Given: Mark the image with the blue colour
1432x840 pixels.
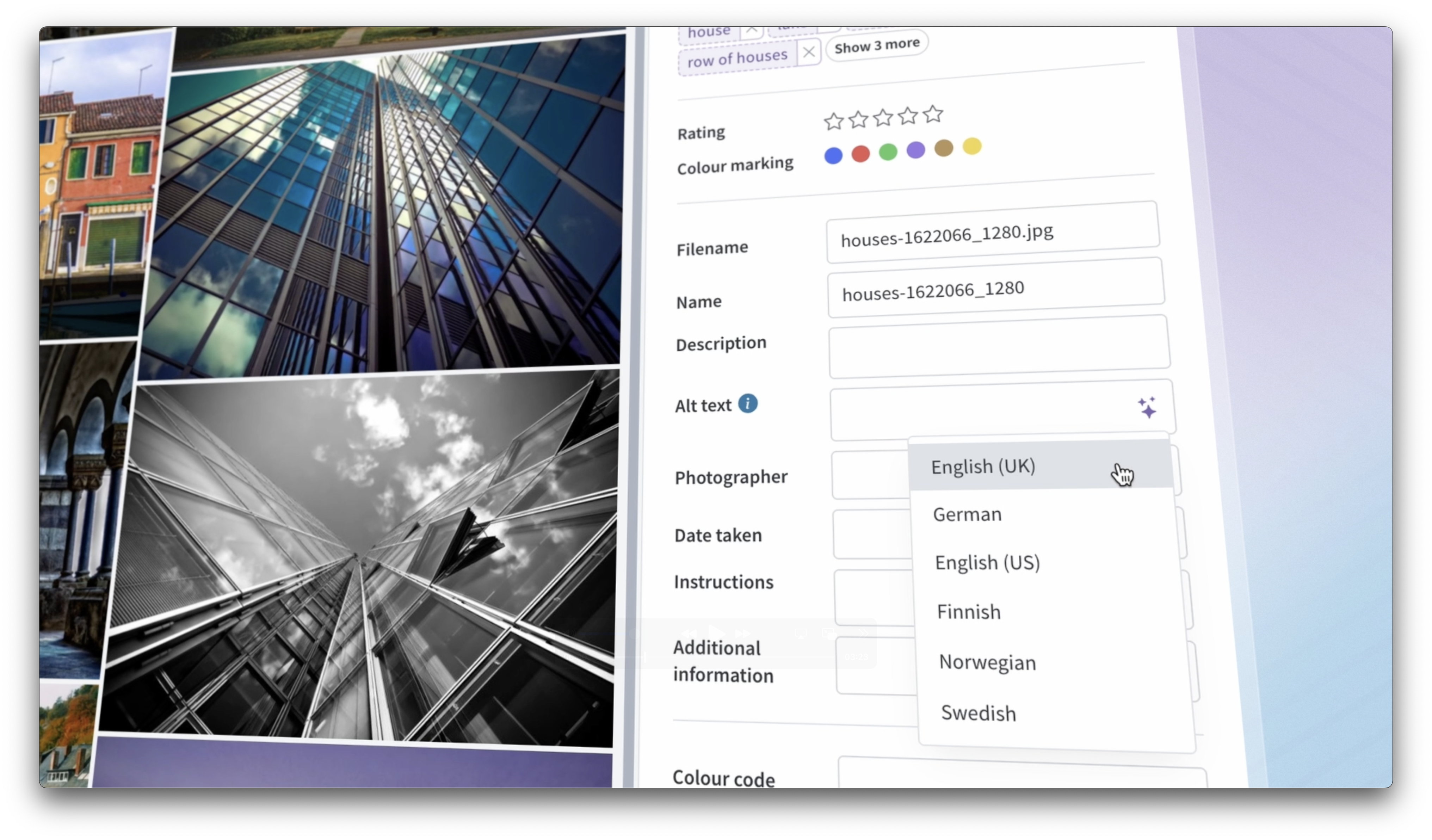Looking at the screenshot, I should [x=833, y=156].
